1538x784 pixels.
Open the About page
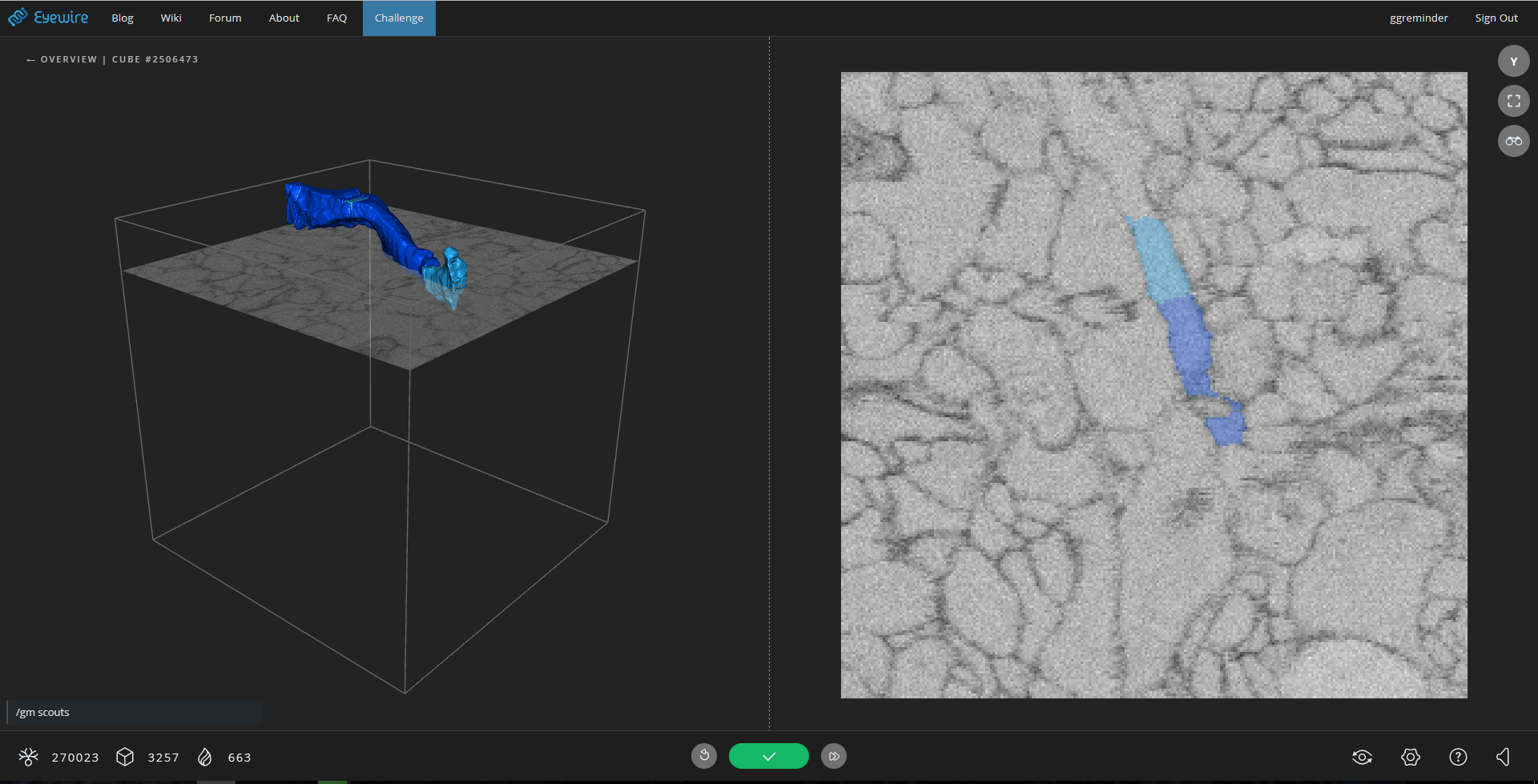coord(284,18)
